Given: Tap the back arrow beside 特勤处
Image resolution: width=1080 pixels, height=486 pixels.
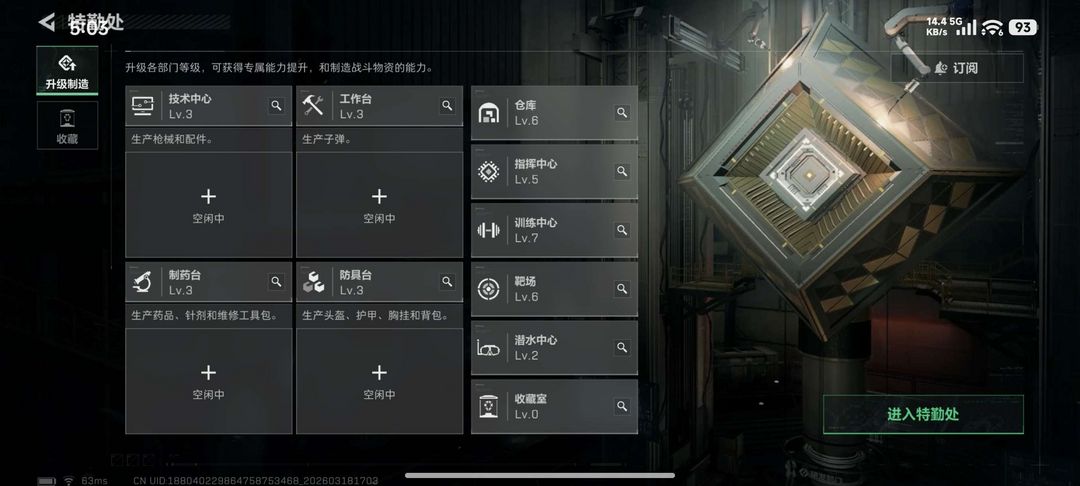Looking at the screenshot, I should (x=47, y=23).
